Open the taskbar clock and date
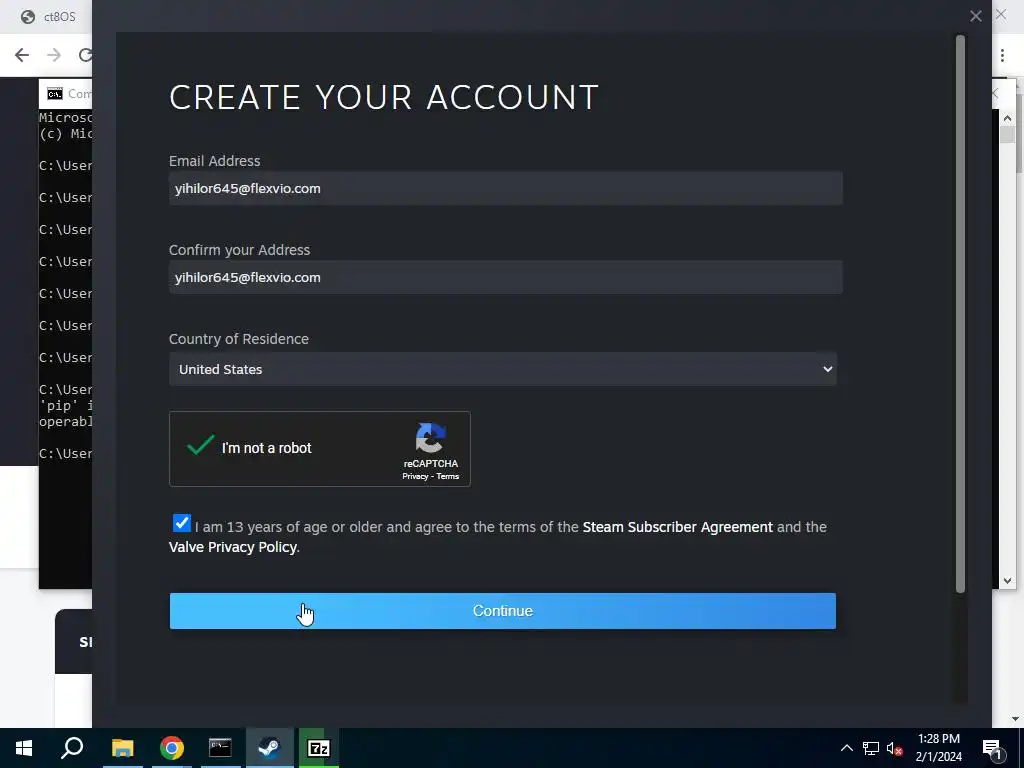 click(x=938, y=748)
